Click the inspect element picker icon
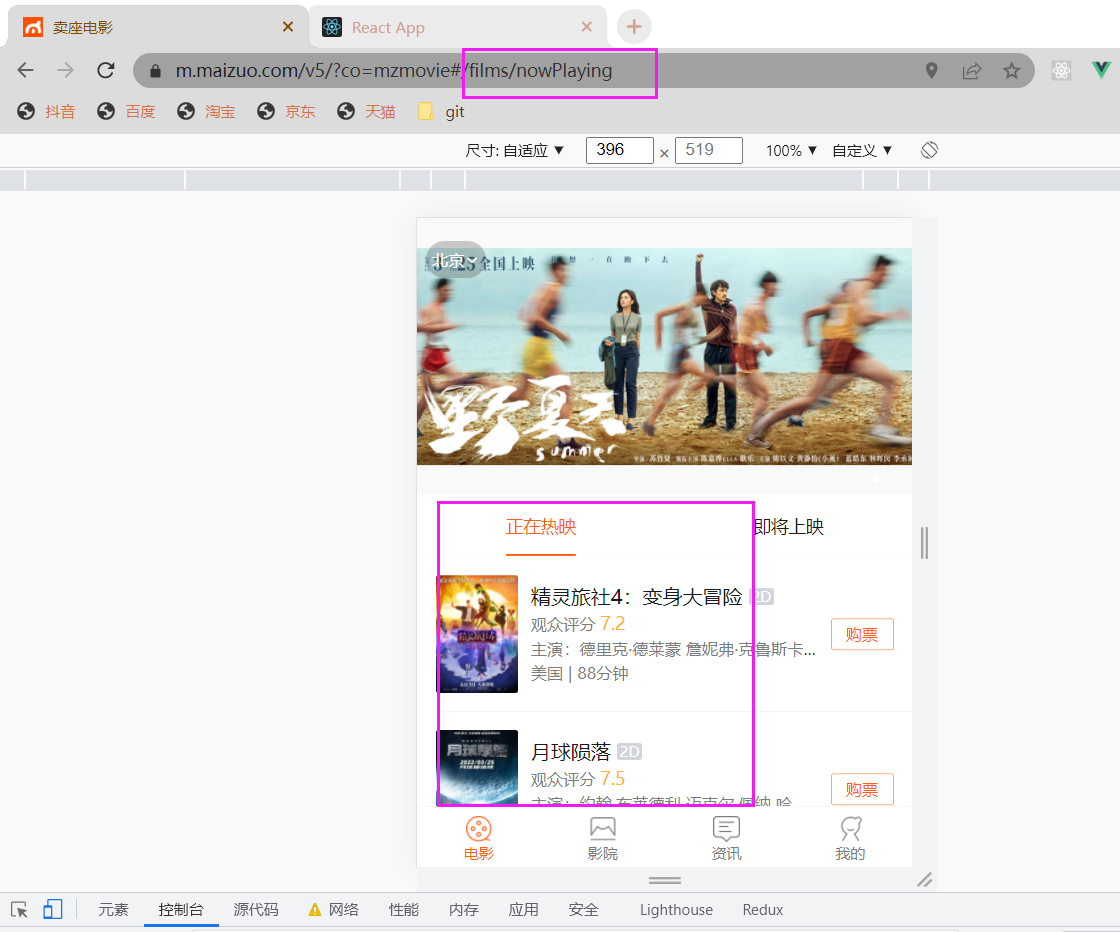Screen dimensions: 1120x932 click(19, 910)
